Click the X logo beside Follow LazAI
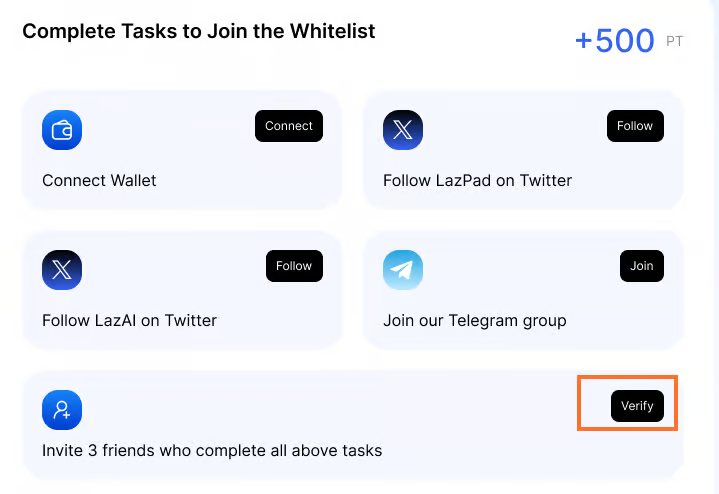 [62, 270]
